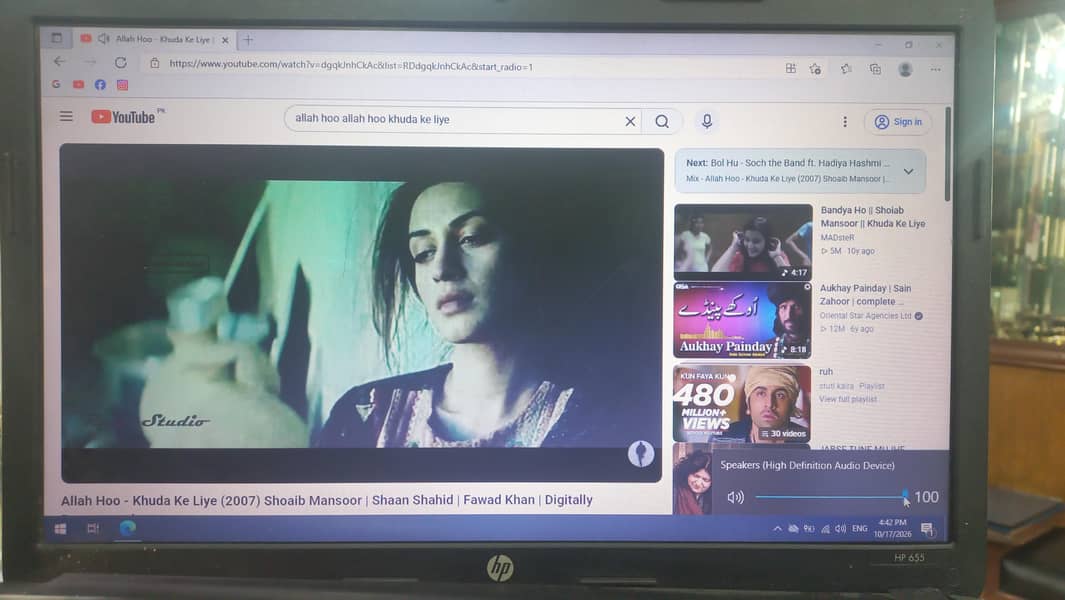Open Edge Collections
Image resolution: width=1065 pixels, height=600 pixels.
click(876, 69)
